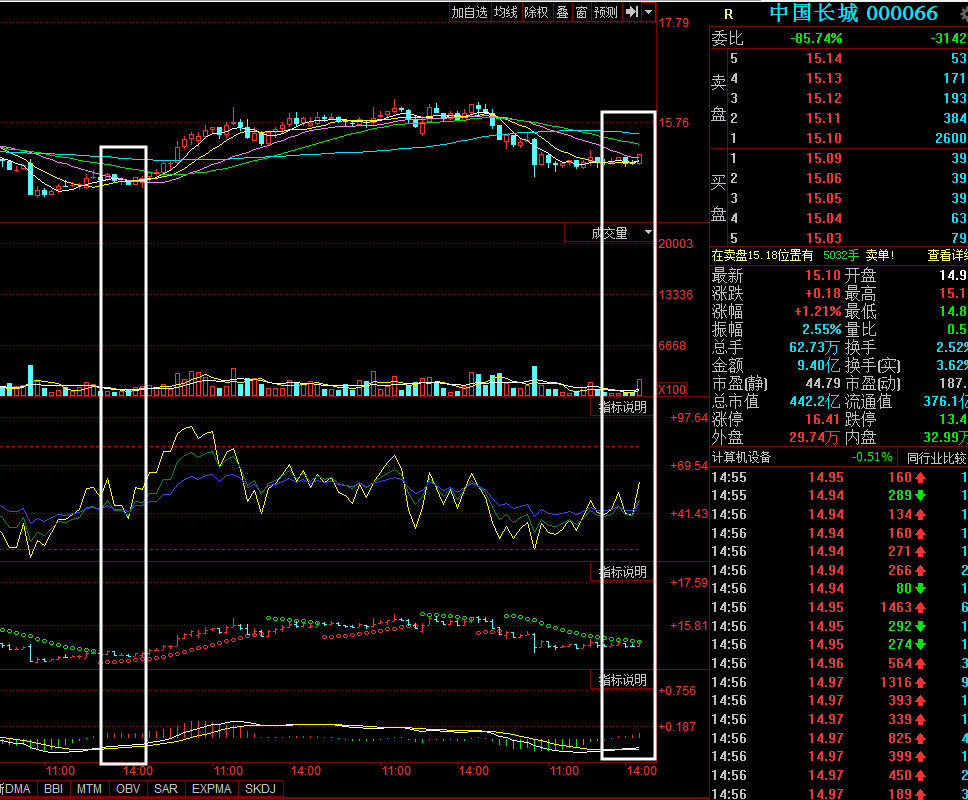
Task: Toggle the 预测 forecast button
Action: tap(606, 12)
